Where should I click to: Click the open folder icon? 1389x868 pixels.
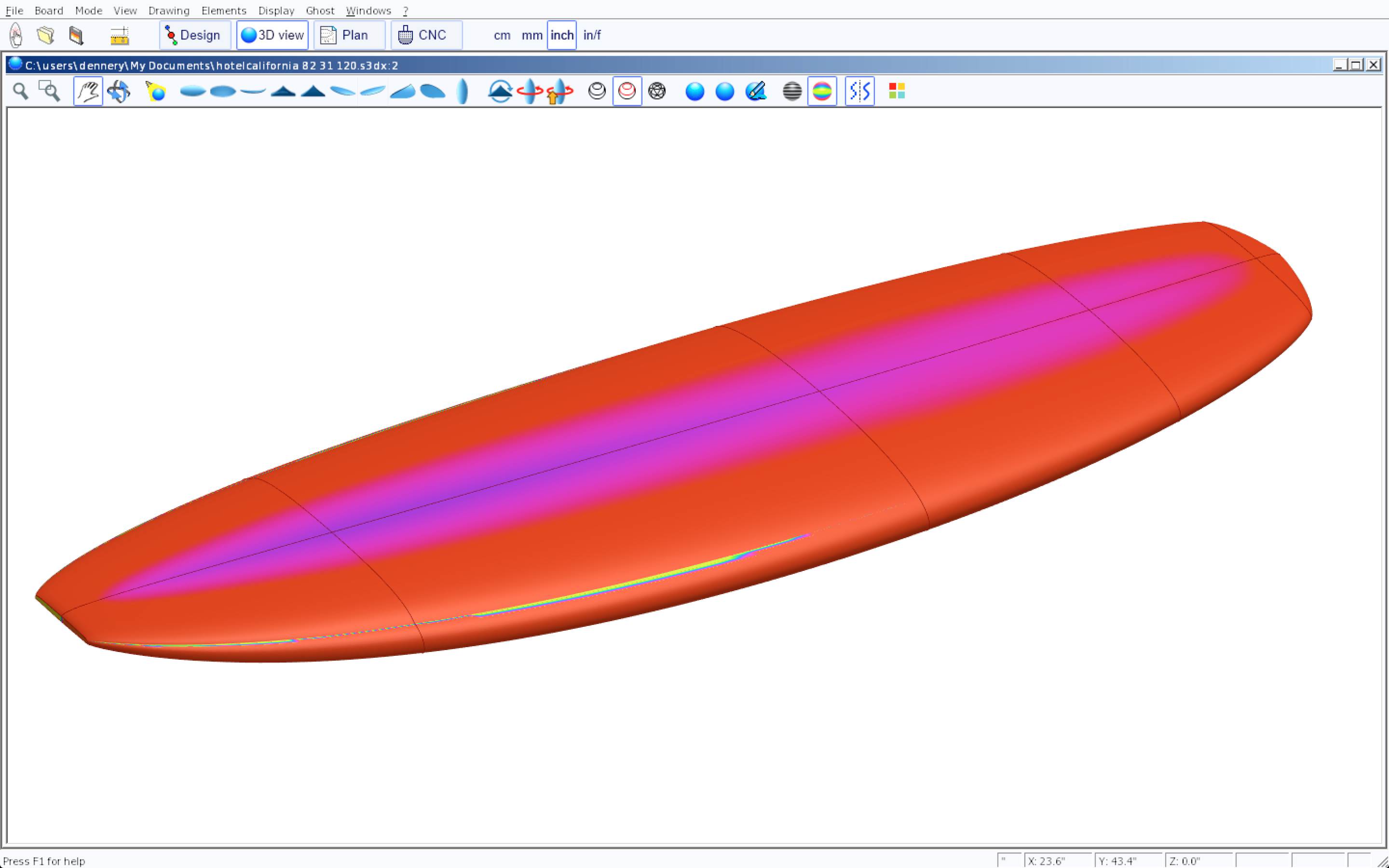pyautogui.click(x=46, y=35)
